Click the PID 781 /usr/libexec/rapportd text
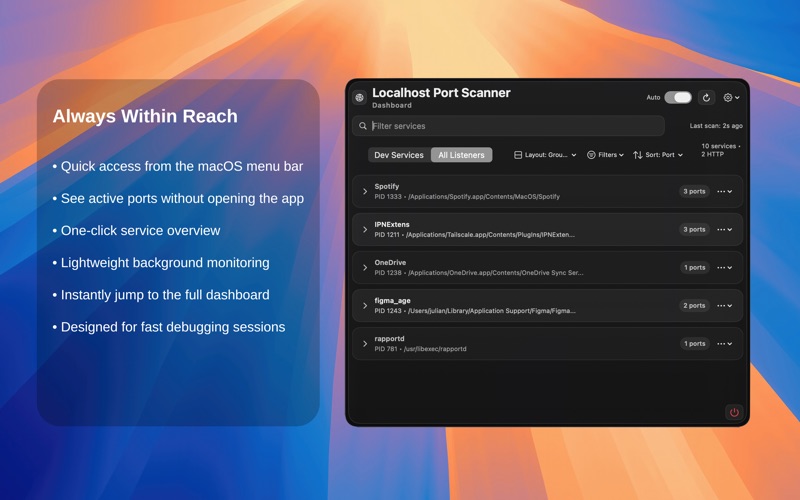 point(420,349)
